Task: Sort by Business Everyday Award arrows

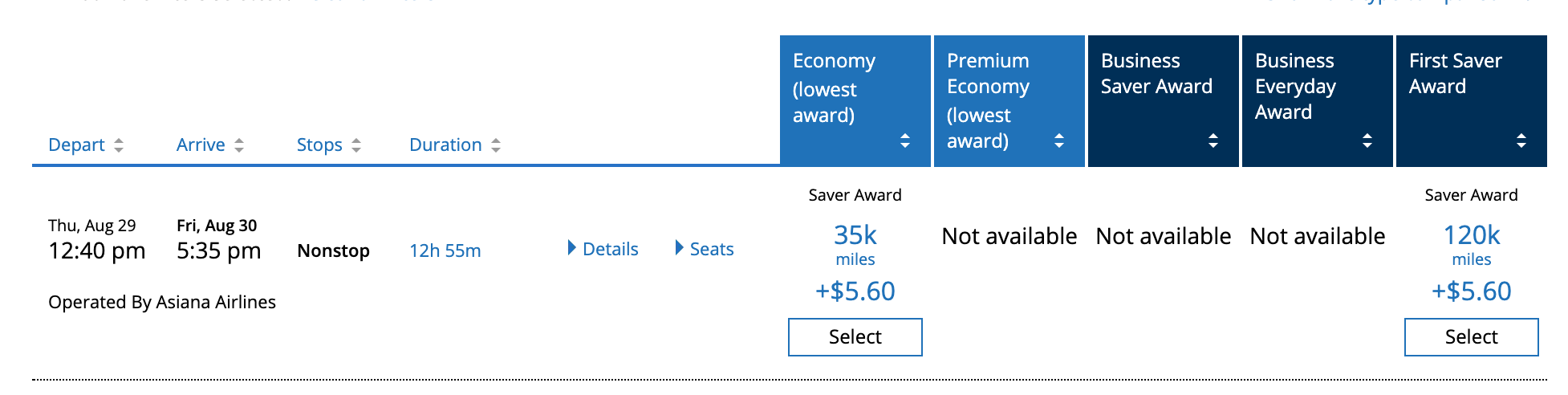Action: pyautogui.click(x=1367, y=140)
